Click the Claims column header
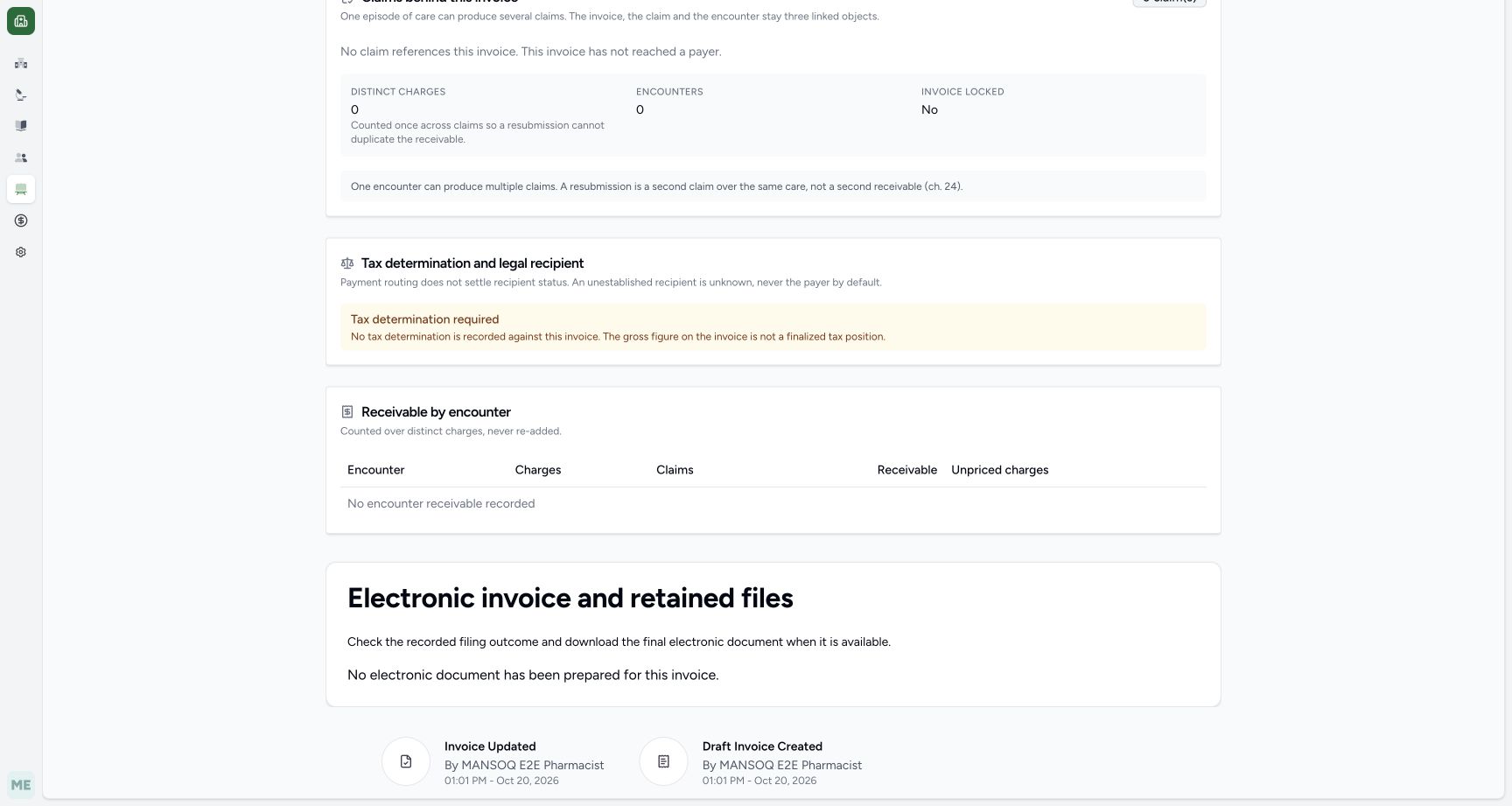Viewport: 1512px width, 806px height. click(675, 470)
